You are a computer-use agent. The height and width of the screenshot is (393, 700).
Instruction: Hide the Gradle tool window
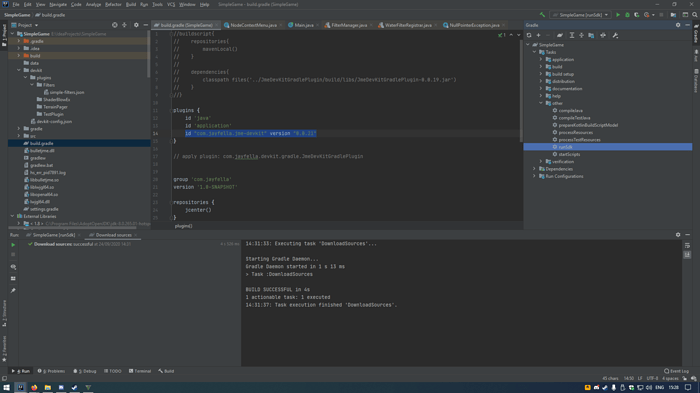coord(688,25)
